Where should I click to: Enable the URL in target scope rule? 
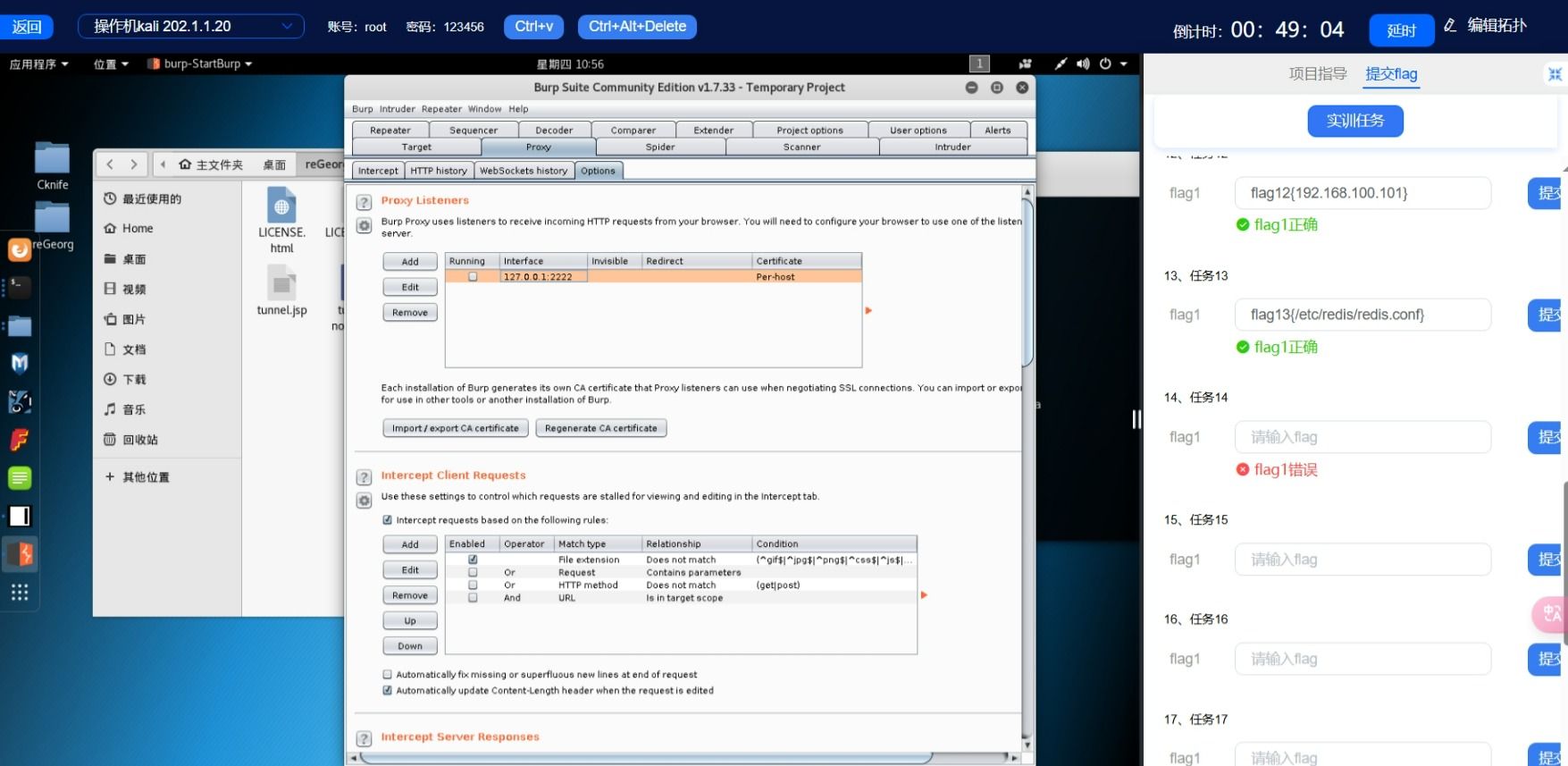(x=473, y=598)
